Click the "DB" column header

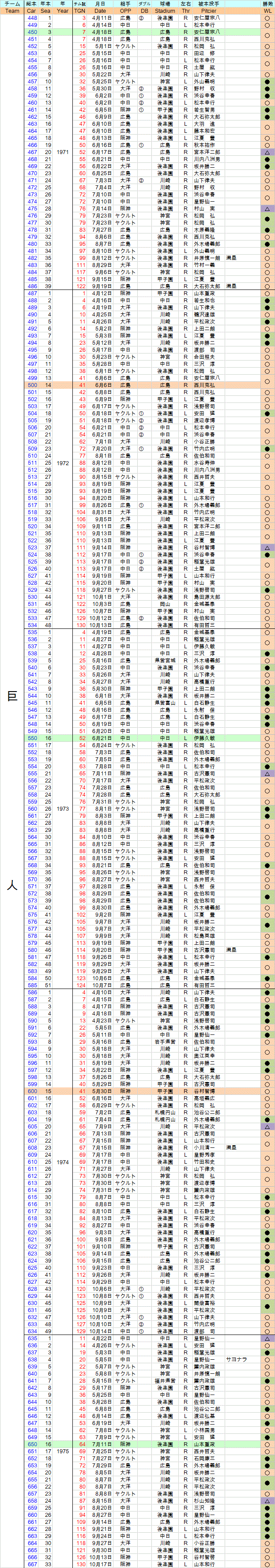(x=144, y=11)
